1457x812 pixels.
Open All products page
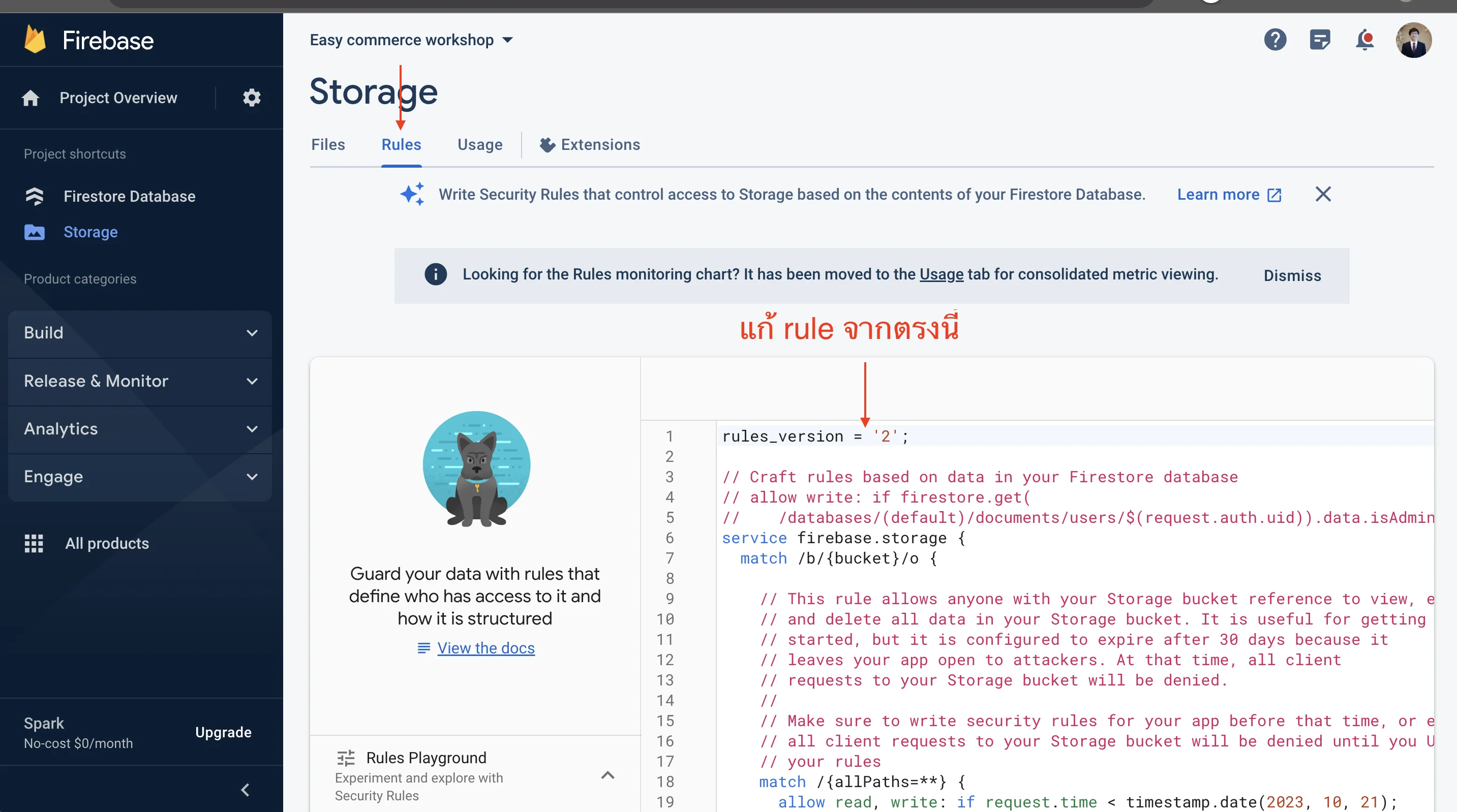(107, 543)
